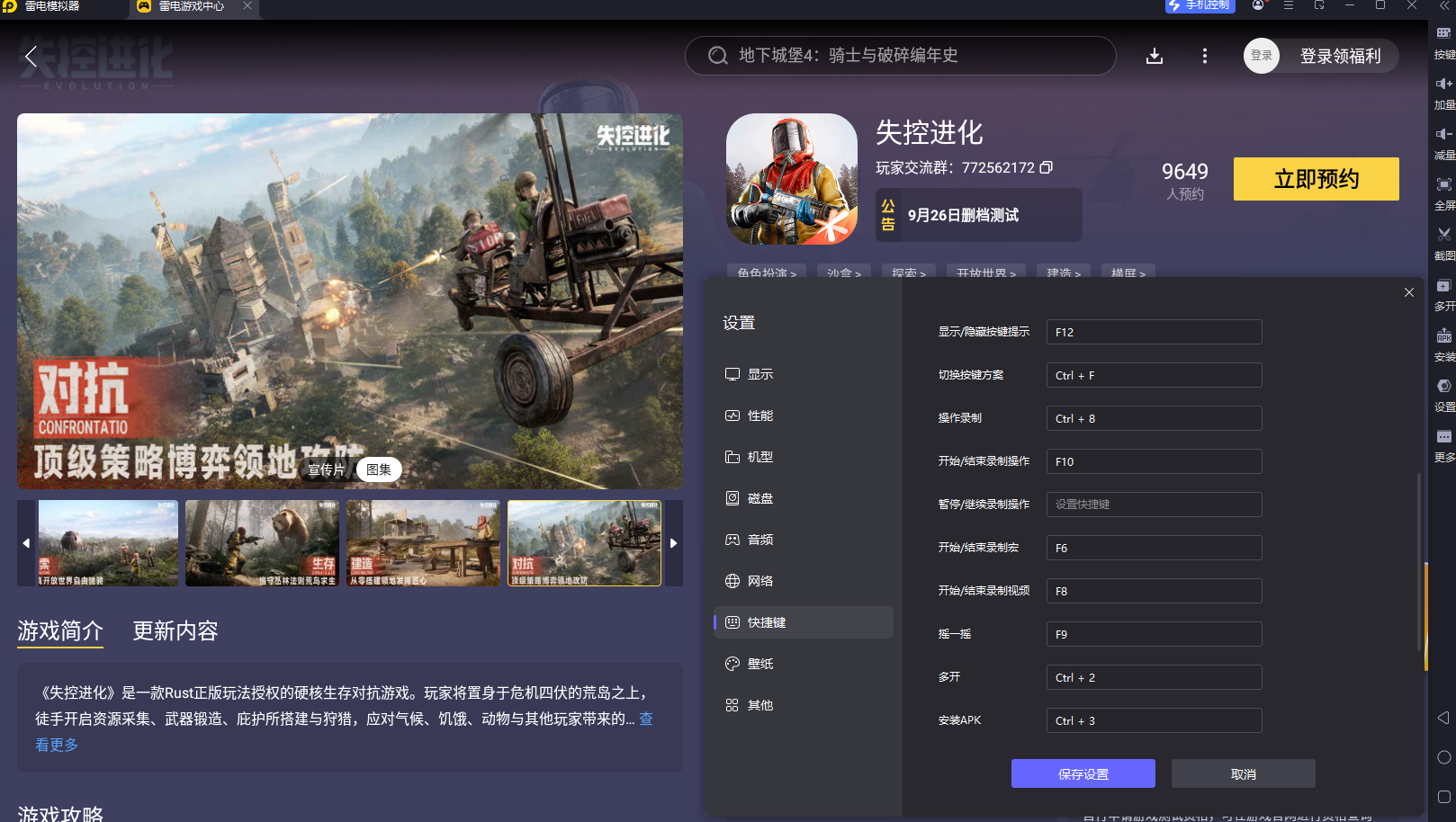Select 显示 in the settings sidebar
This screenshot has height=822, width=1456.
click(x=804, y=374)
